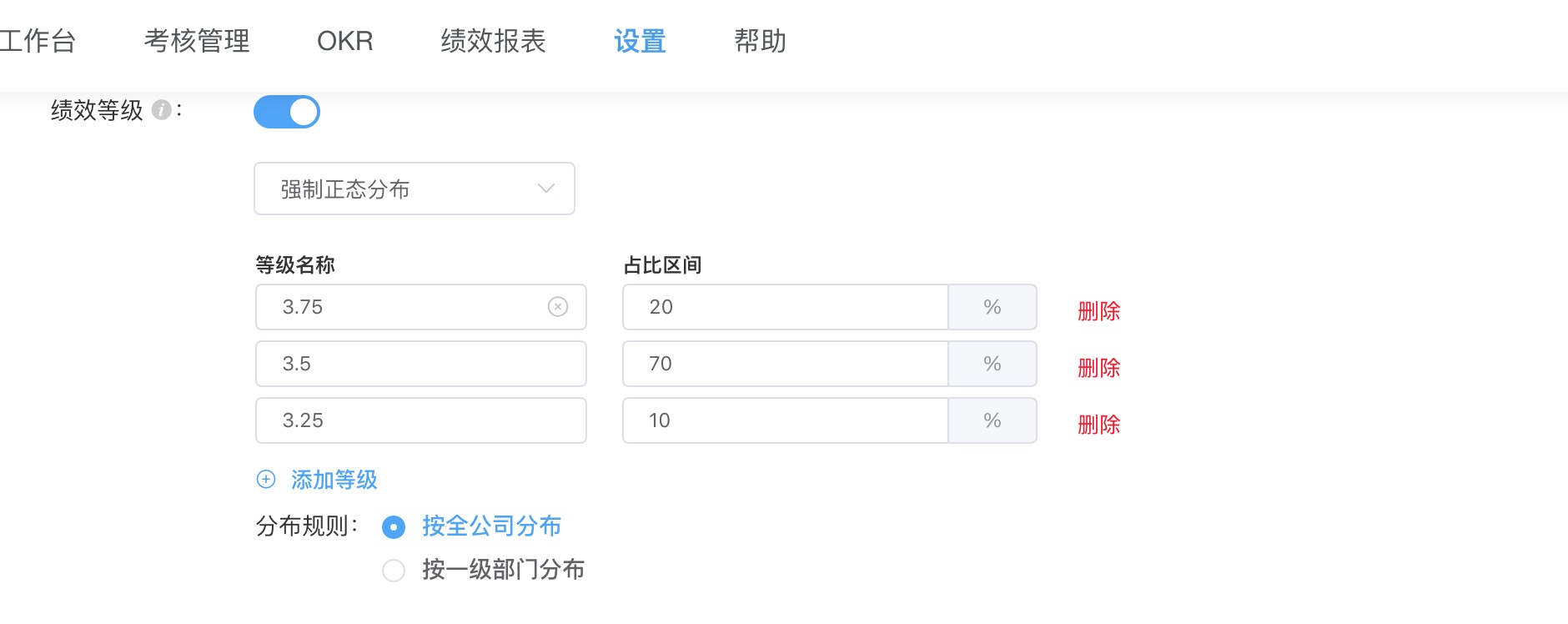Disable the 绩效等级 toggle switch
The height and width of the screenshot is (624, 1568).
287,111
